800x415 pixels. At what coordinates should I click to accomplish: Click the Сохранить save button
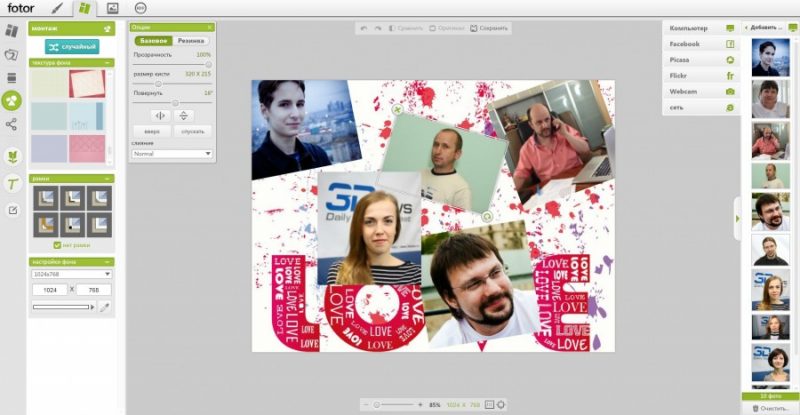(x=489, y=28)
